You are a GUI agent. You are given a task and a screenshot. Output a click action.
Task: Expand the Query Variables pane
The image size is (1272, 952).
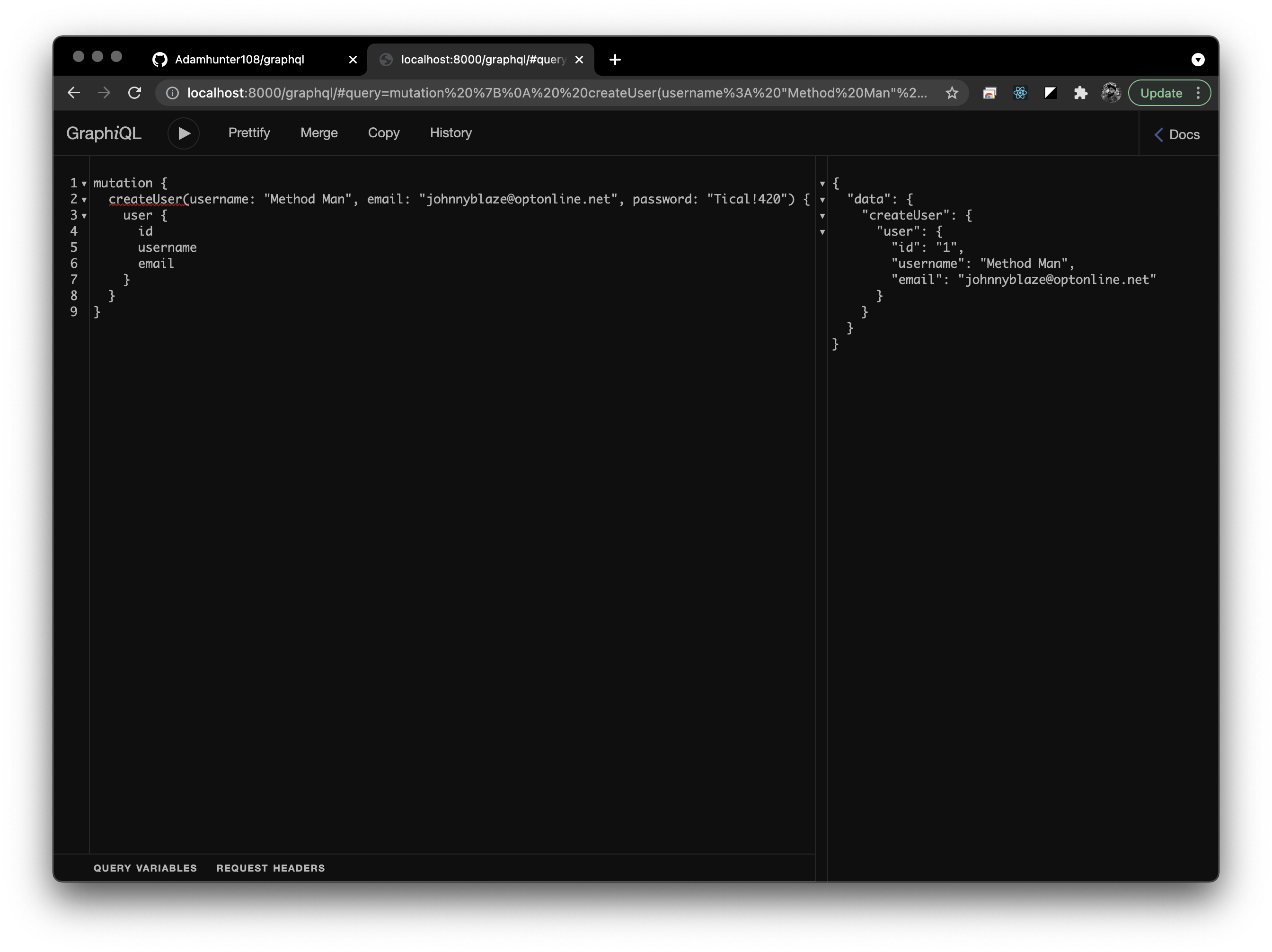coord(145,868)
